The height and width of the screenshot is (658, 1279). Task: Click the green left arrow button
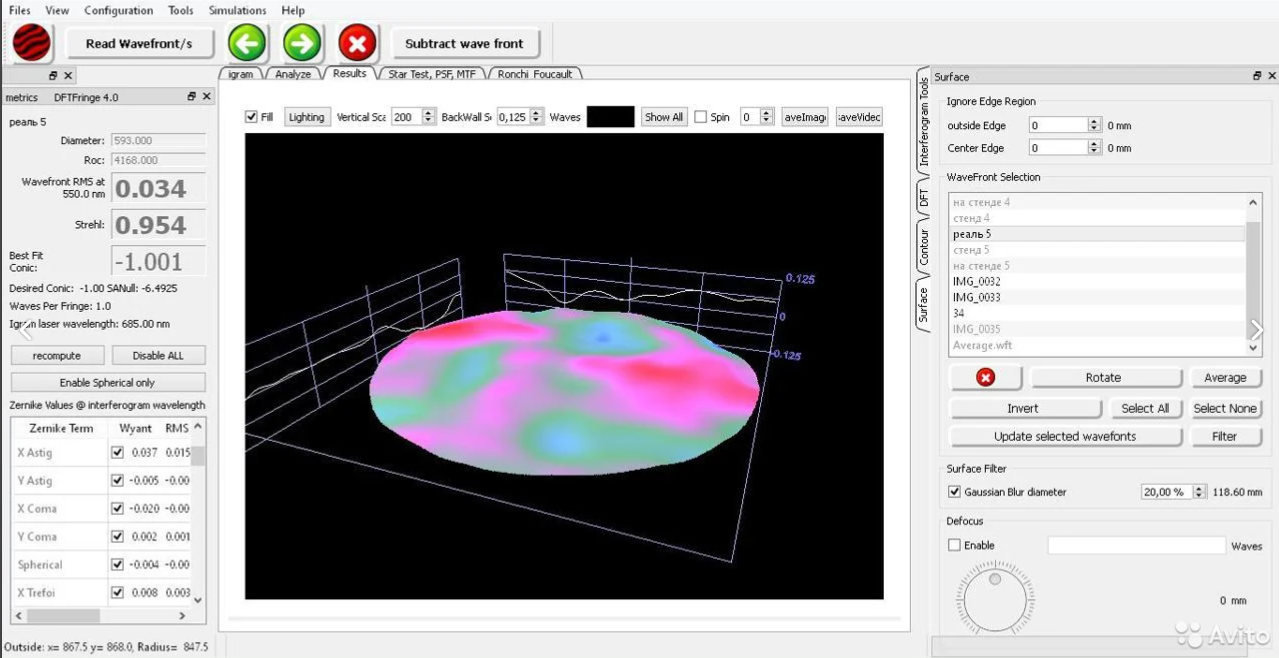tap(246, 43)
